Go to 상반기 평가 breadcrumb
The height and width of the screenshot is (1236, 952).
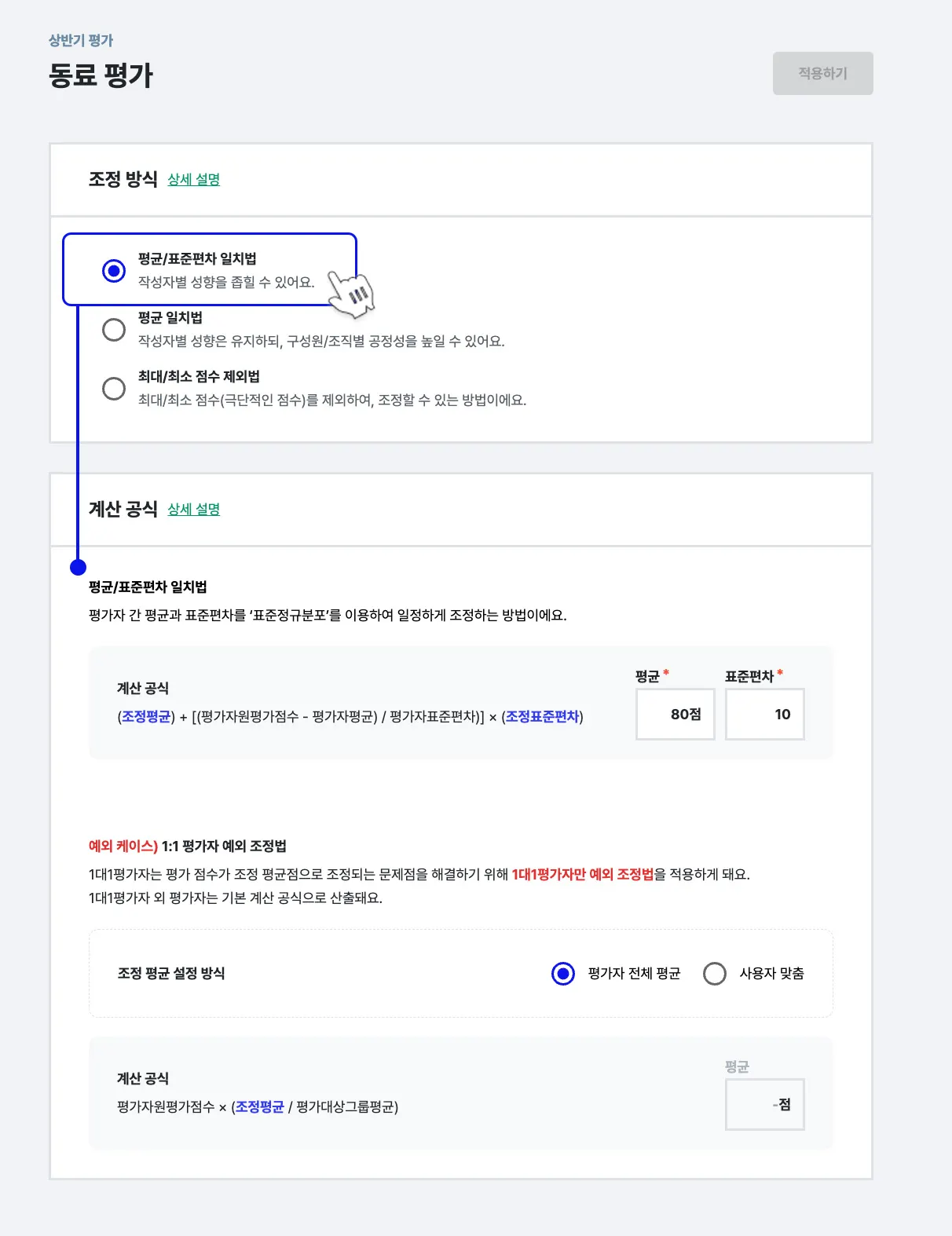coord(81,40)
